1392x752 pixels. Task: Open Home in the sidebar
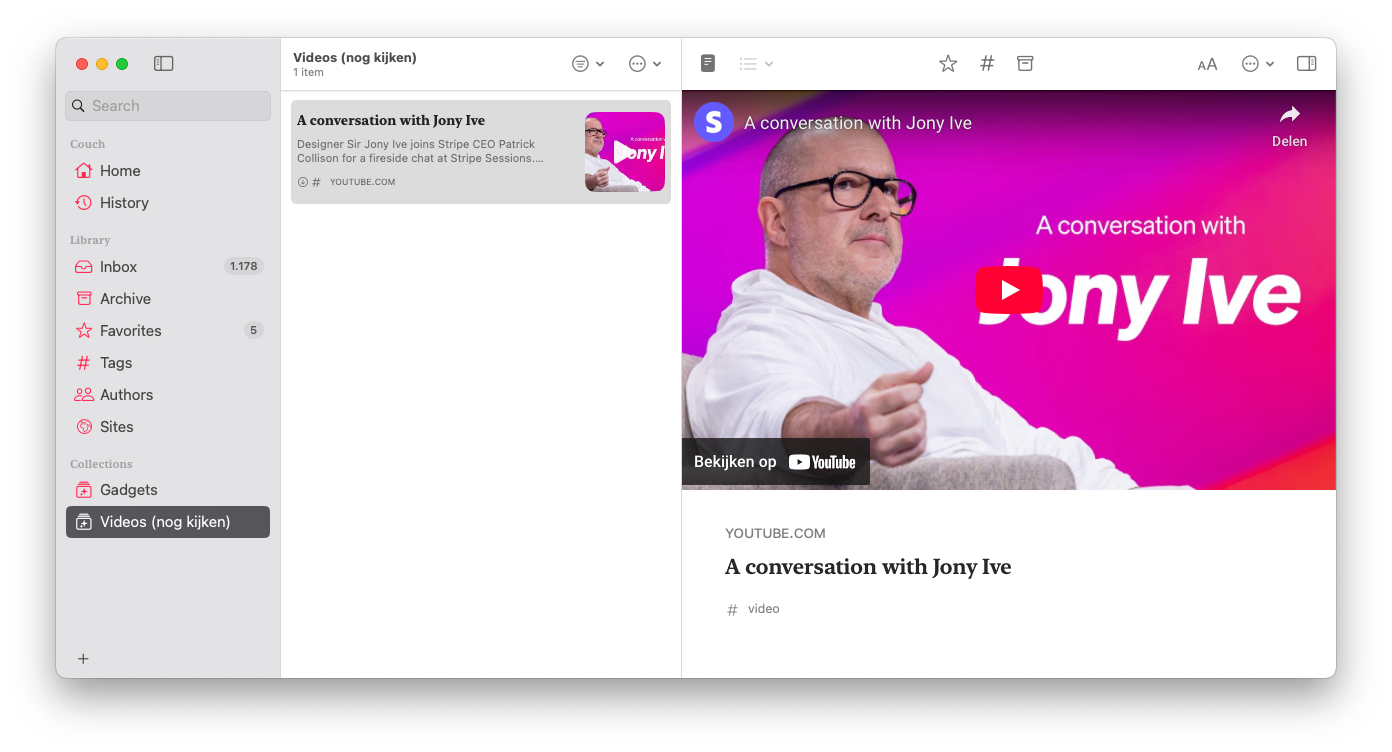(168, 171)
